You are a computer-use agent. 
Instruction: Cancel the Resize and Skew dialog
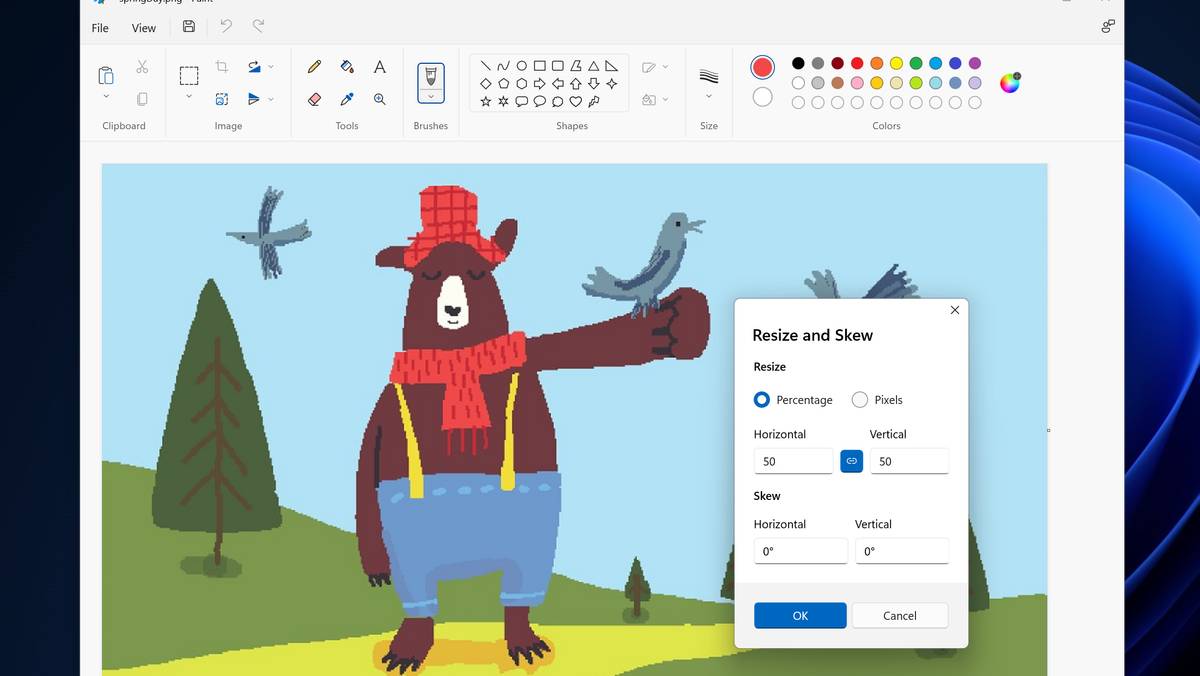[x=899, y=615]
